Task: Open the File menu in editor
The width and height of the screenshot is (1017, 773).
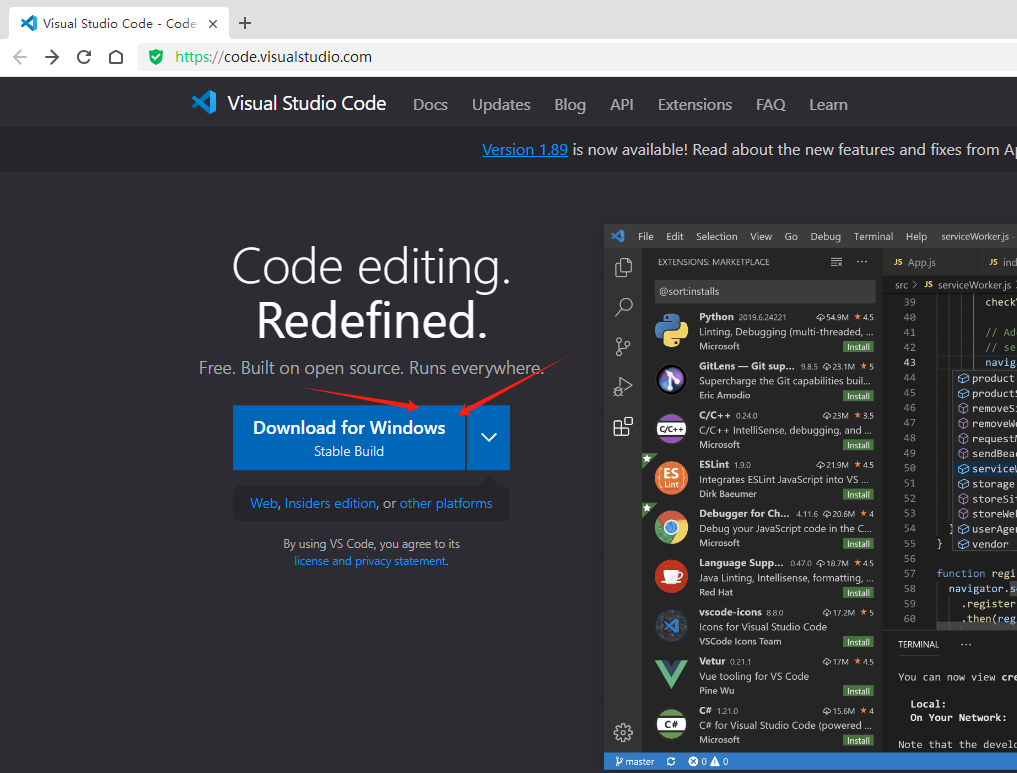Action: pos(645,237)
